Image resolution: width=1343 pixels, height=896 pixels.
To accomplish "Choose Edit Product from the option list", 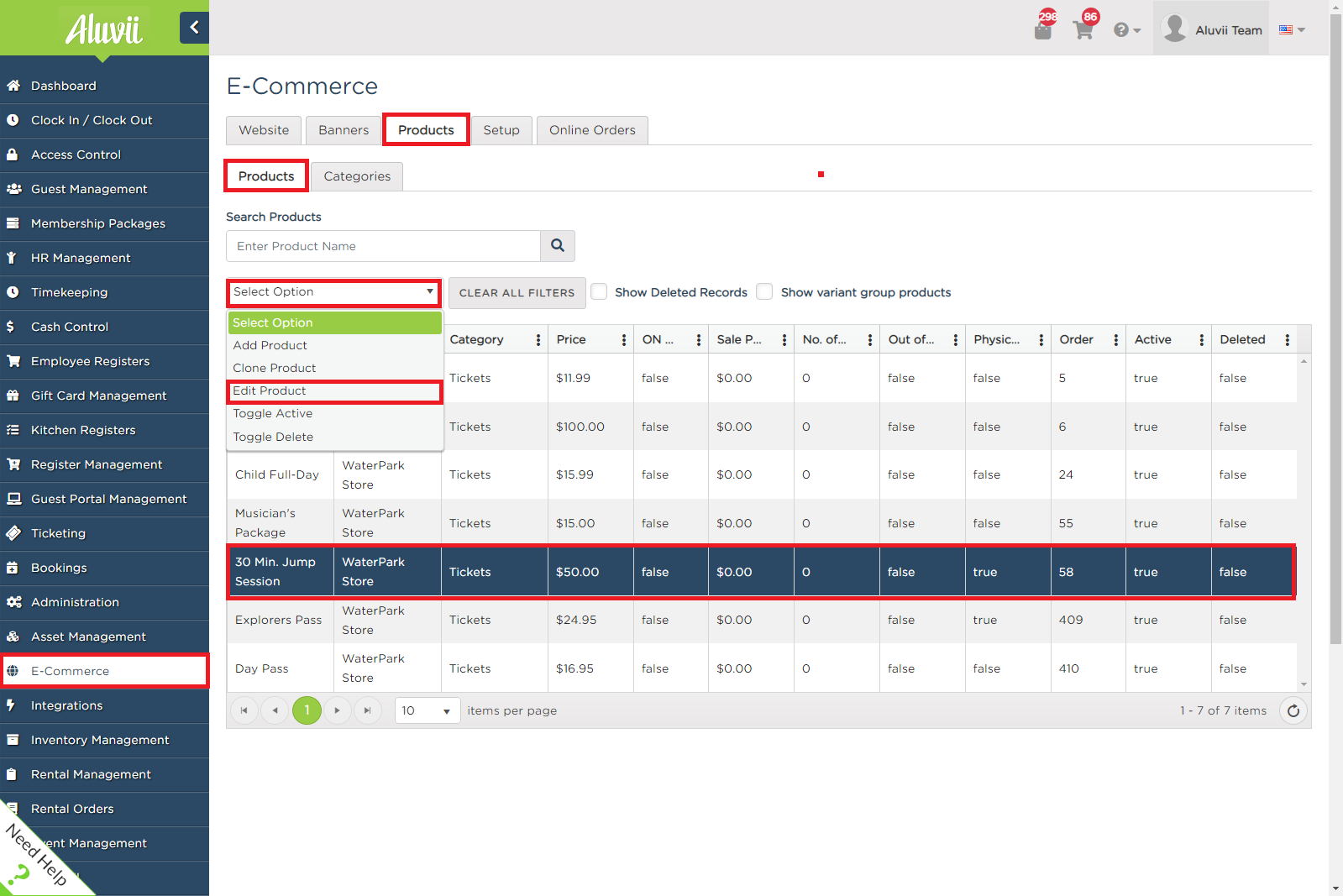I will (x=335, y=391).
